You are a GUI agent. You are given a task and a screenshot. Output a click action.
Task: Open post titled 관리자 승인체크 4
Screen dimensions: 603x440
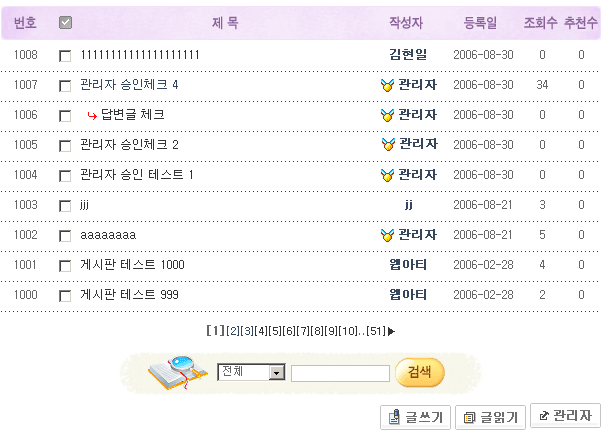tap(129, 85)
